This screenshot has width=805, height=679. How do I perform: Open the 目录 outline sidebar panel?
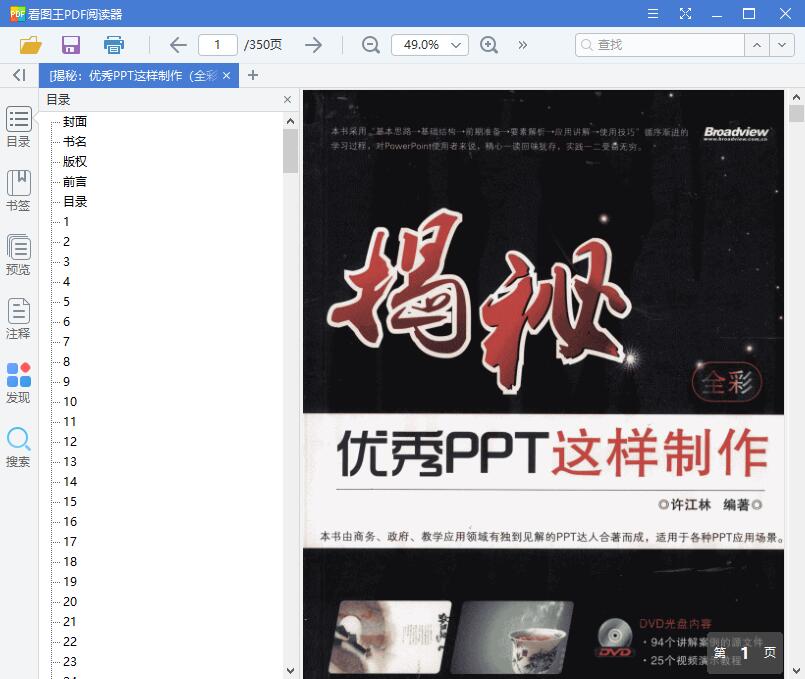tap(18, 127)
